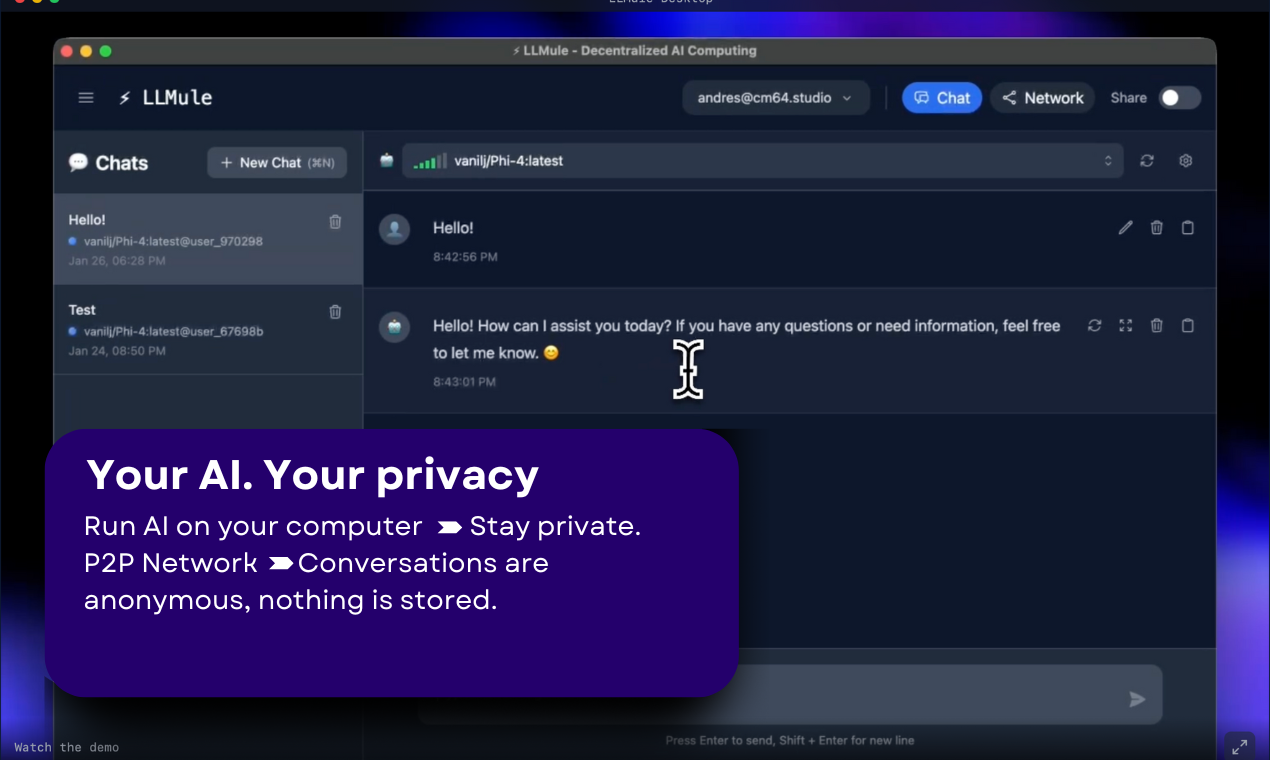Switch to the Network tab
Screen dimensions: 1270x760
pyautogui.click(x=1042, y=98)
